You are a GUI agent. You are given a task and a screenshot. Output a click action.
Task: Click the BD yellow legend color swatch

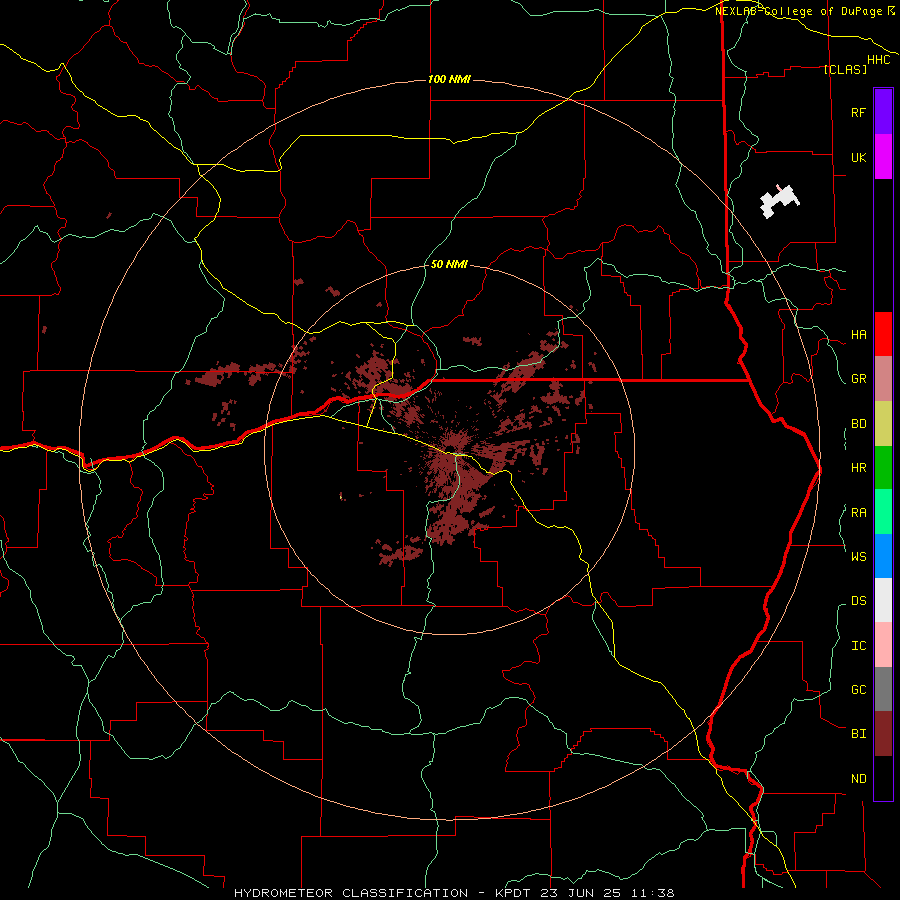883,423
